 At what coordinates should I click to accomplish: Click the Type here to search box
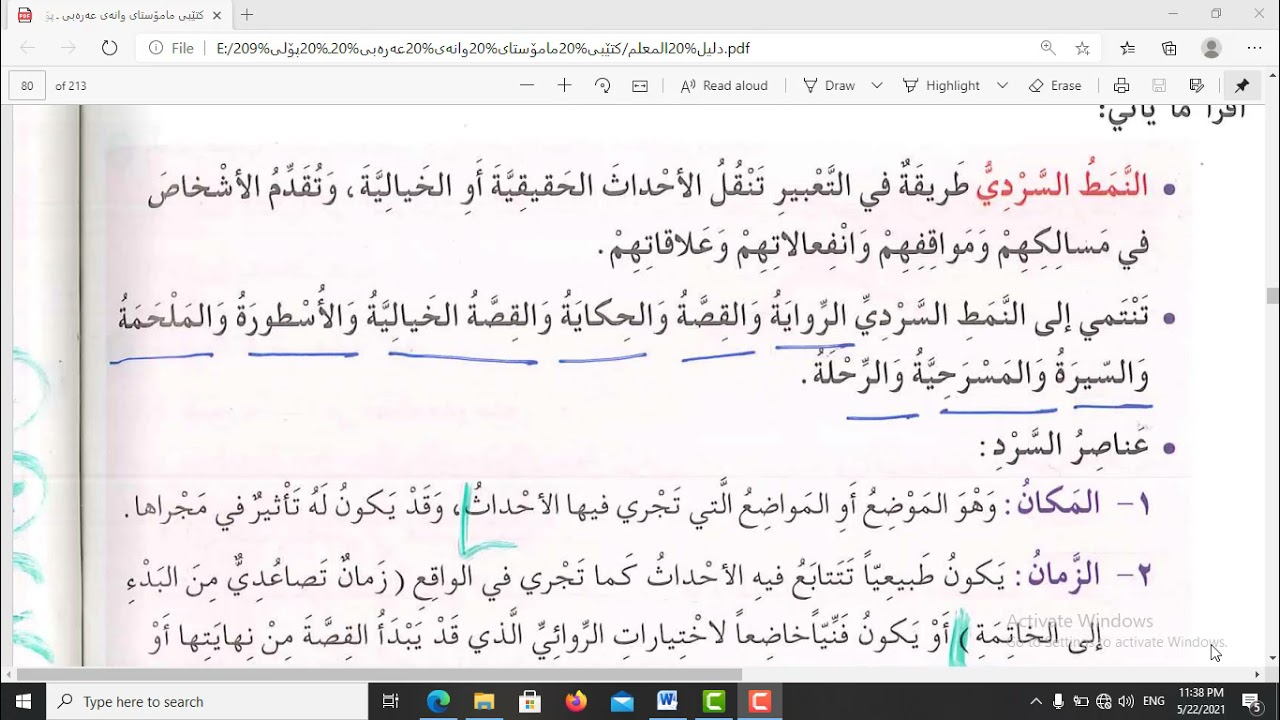pos(207,701)
